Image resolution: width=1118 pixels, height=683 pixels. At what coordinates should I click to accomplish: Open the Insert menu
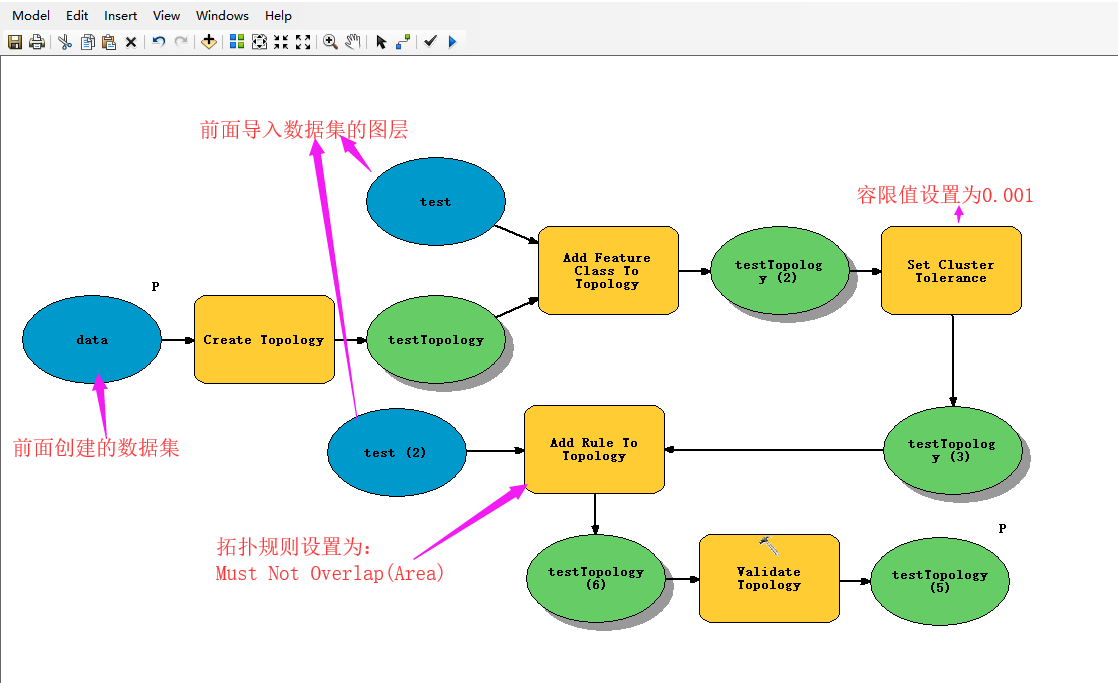point(120,15)
